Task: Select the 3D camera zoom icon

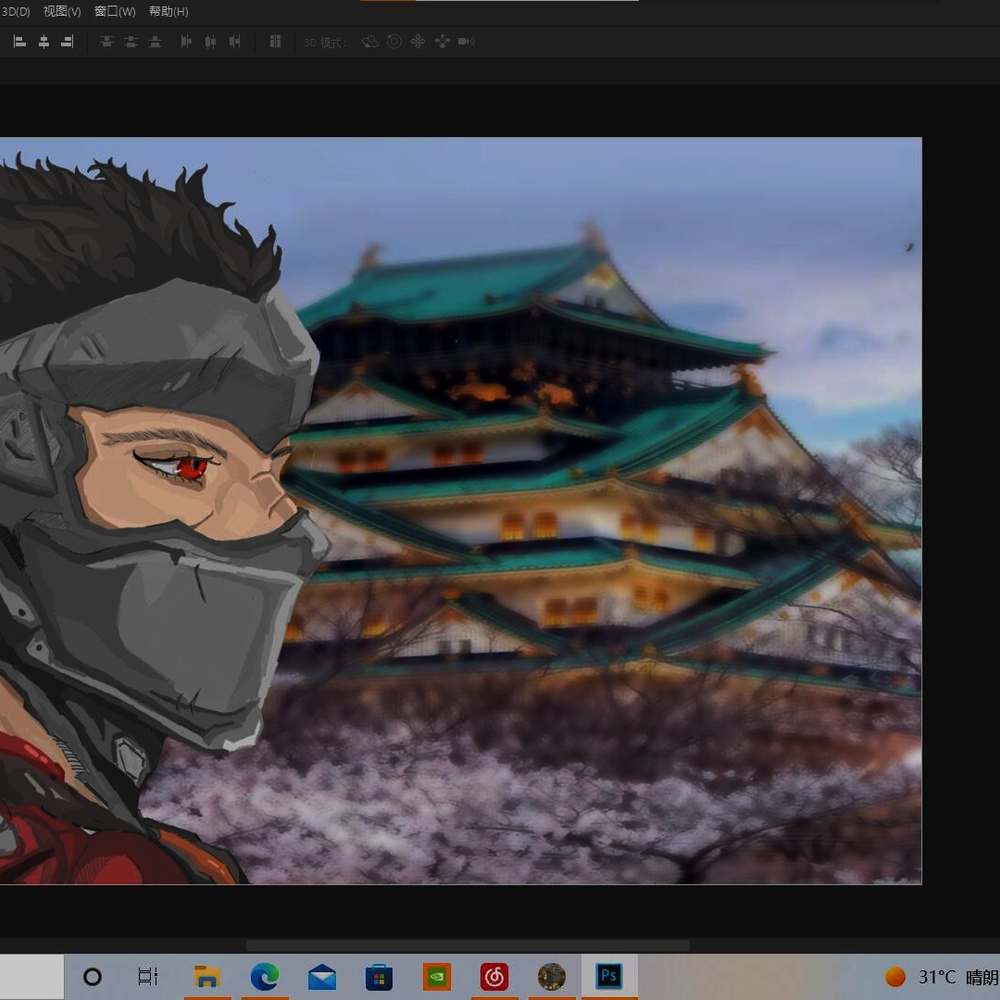Action: 466,42
